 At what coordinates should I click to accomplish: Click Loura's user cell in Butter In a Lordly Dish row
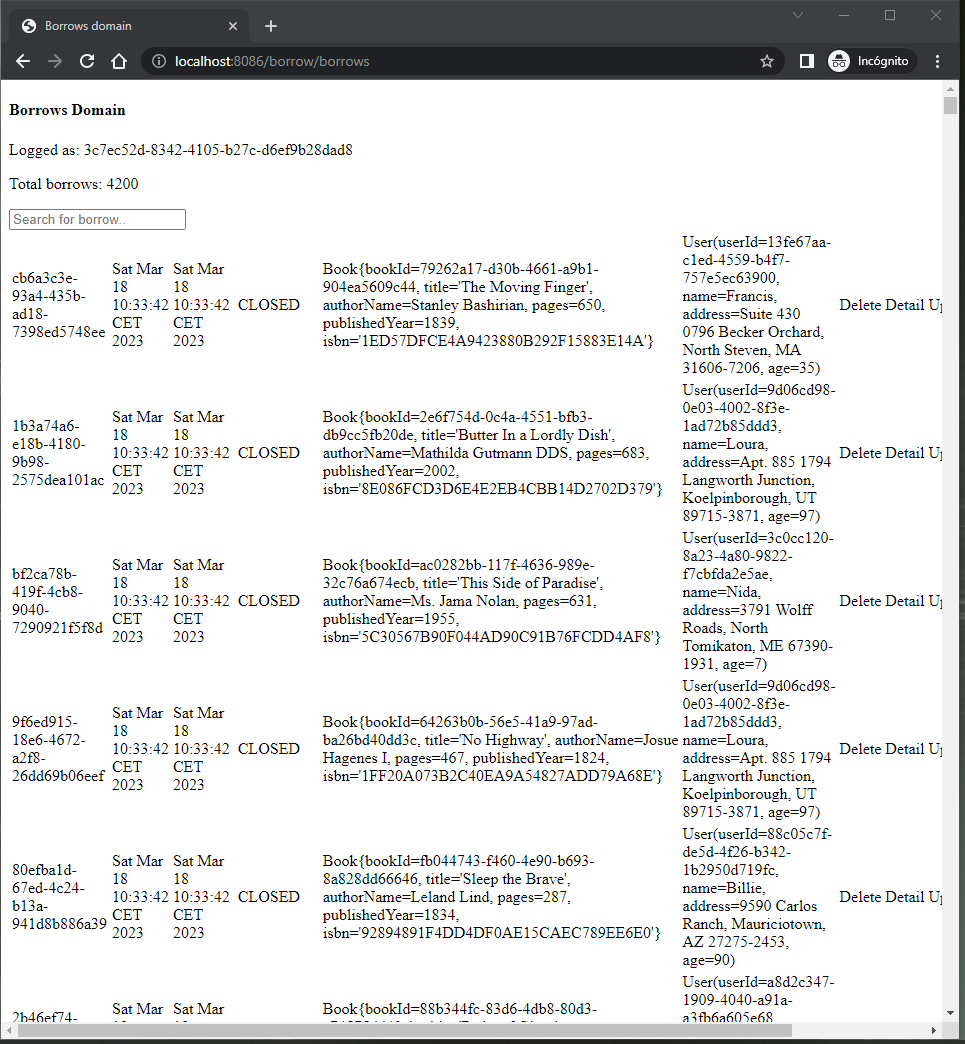tap(759, 453)
